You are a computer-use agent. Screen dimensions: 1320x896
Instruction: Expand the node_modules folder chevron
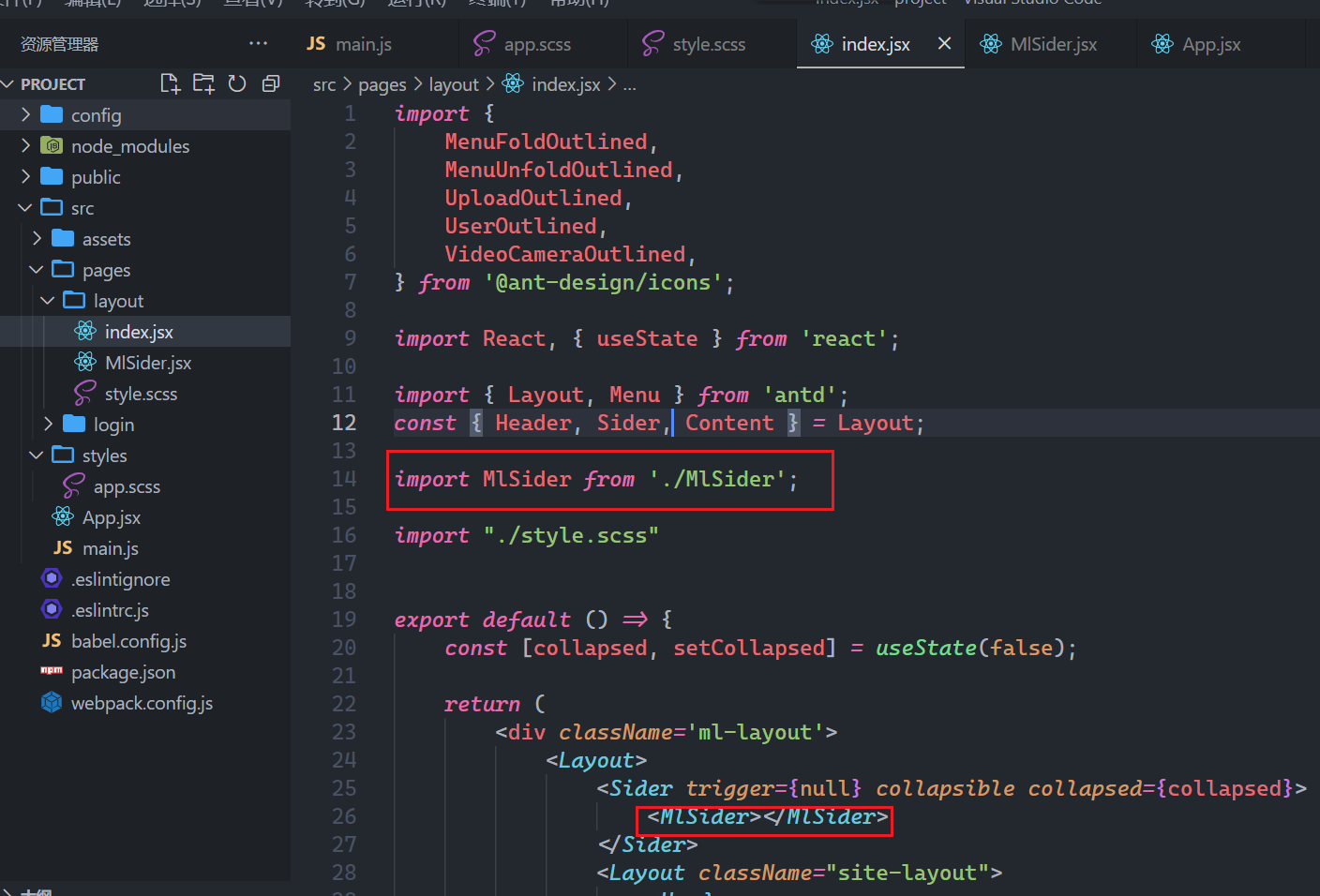click(25, 146)
